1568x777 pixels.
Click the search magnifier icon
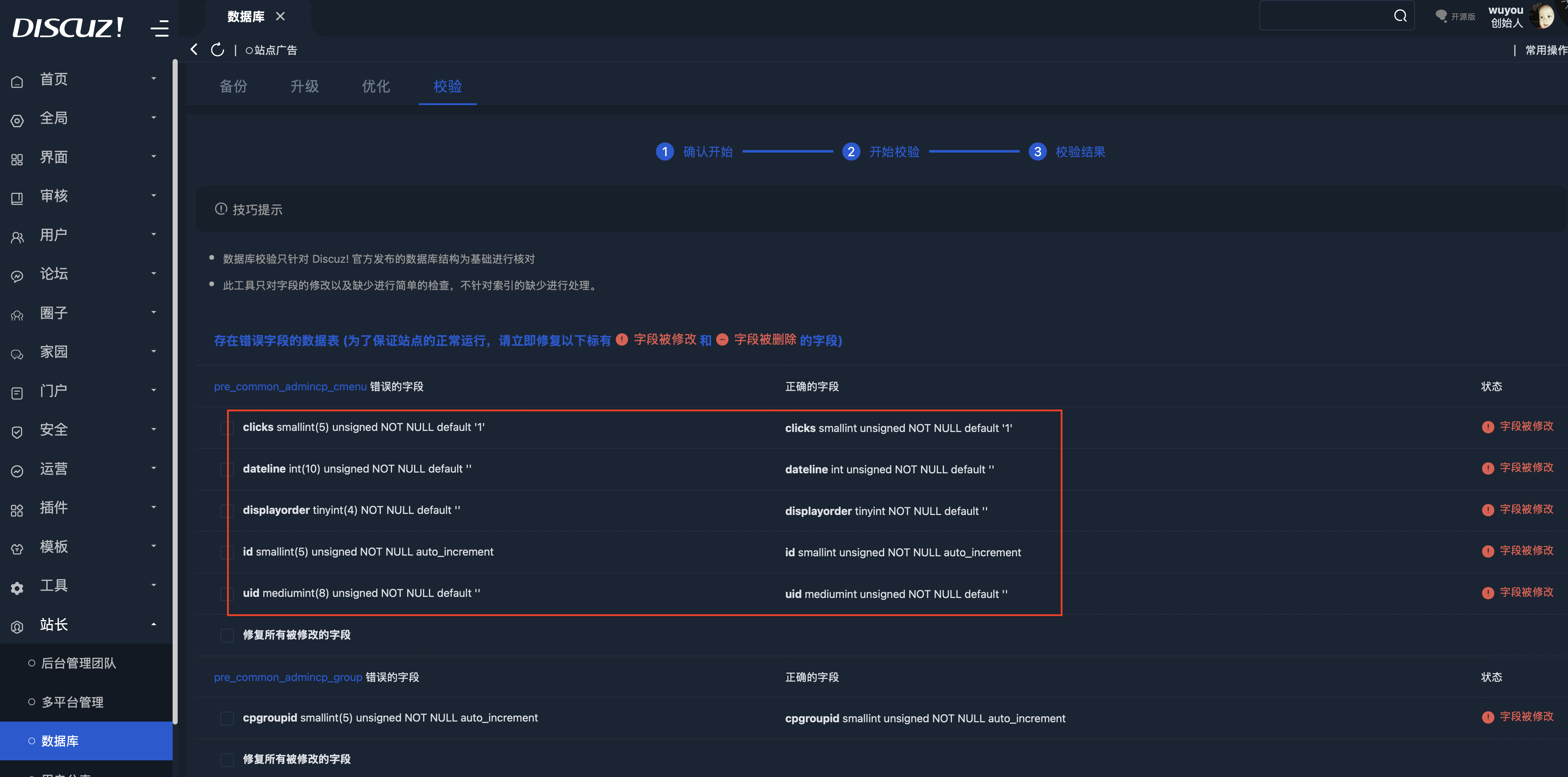(x=1400, y=16)
